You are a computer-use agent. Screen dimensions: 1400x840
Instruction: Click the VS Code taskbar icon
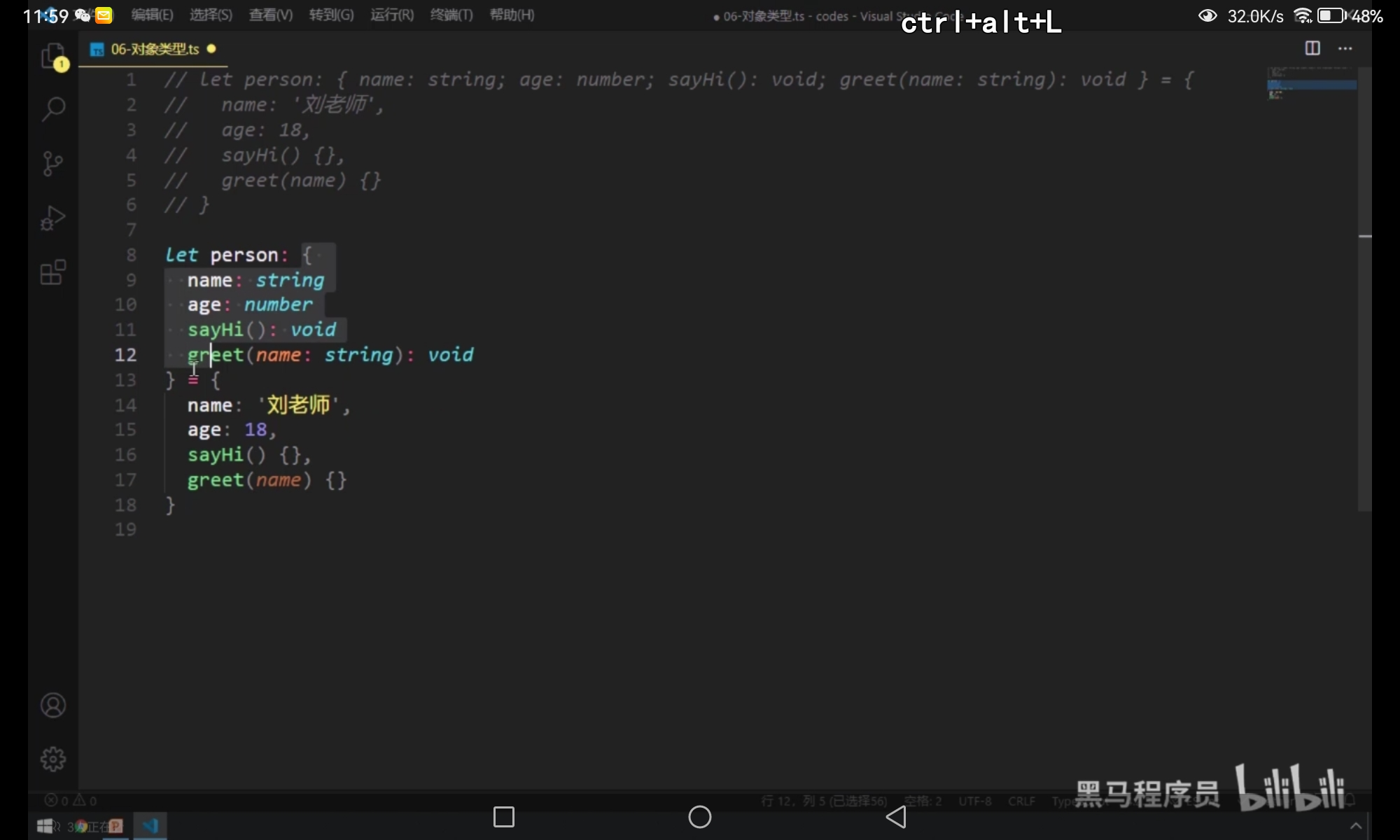150,826
